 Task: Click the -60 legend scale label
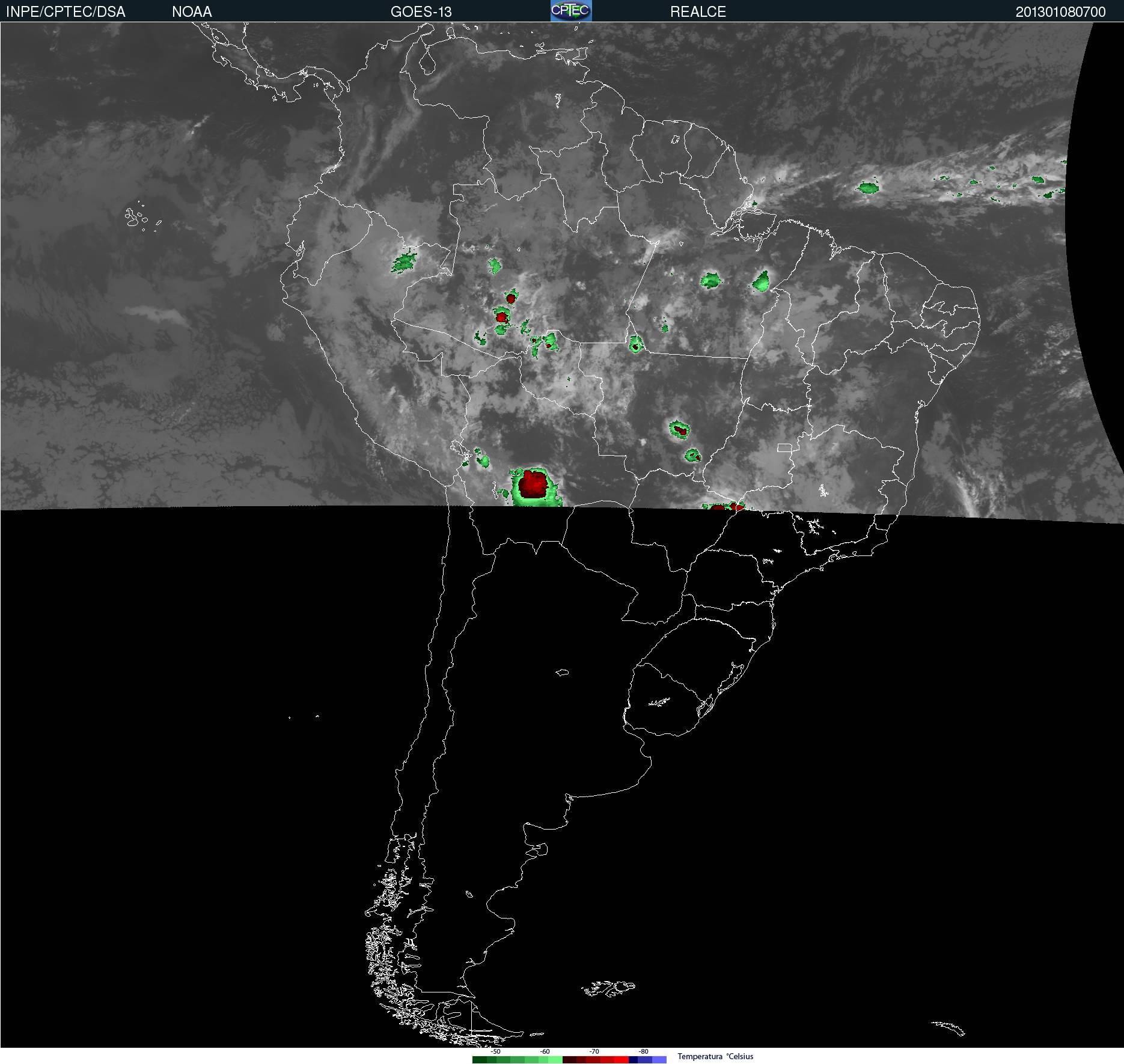[545, 1051]
